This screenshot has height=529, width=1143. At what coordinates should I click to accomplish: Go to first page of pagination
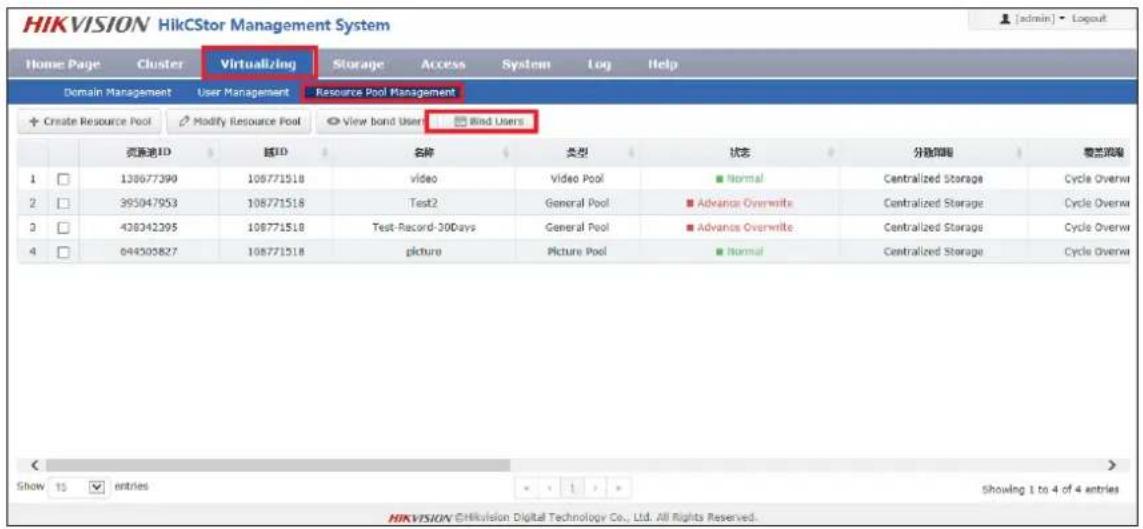(x=527, y=486)
